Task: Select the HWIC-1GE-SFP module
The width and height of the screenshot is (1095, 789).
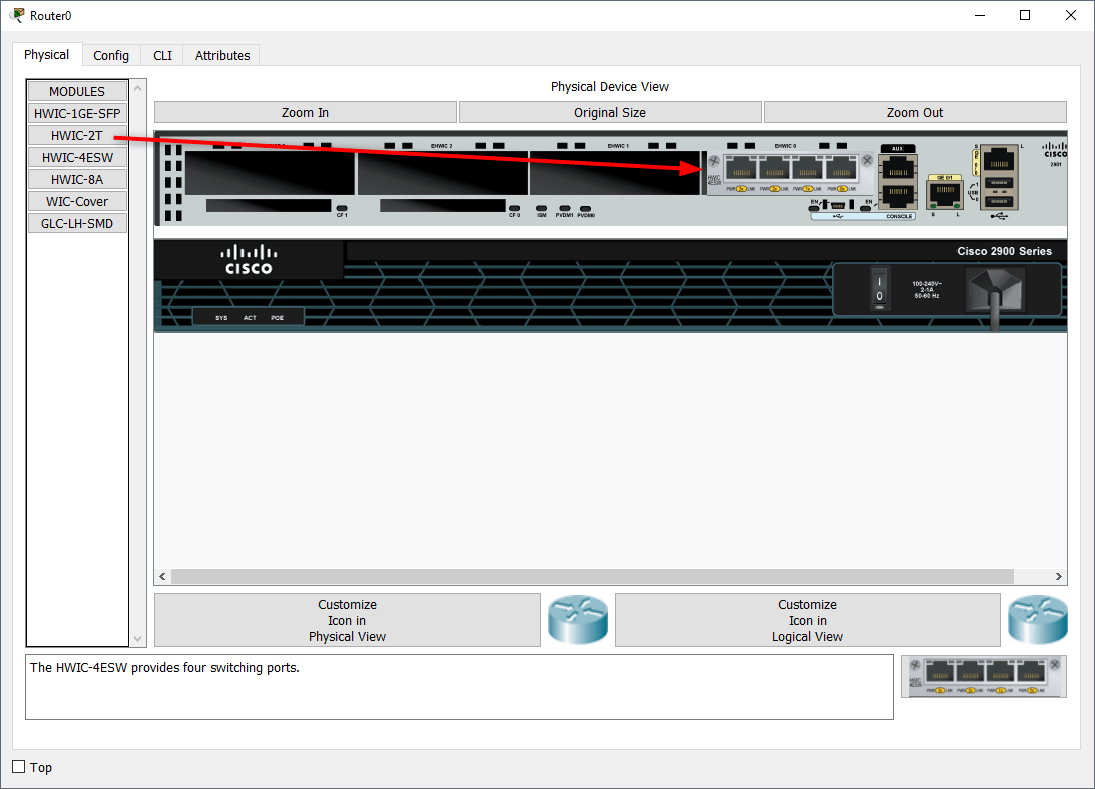Action: tap(77, 113)
